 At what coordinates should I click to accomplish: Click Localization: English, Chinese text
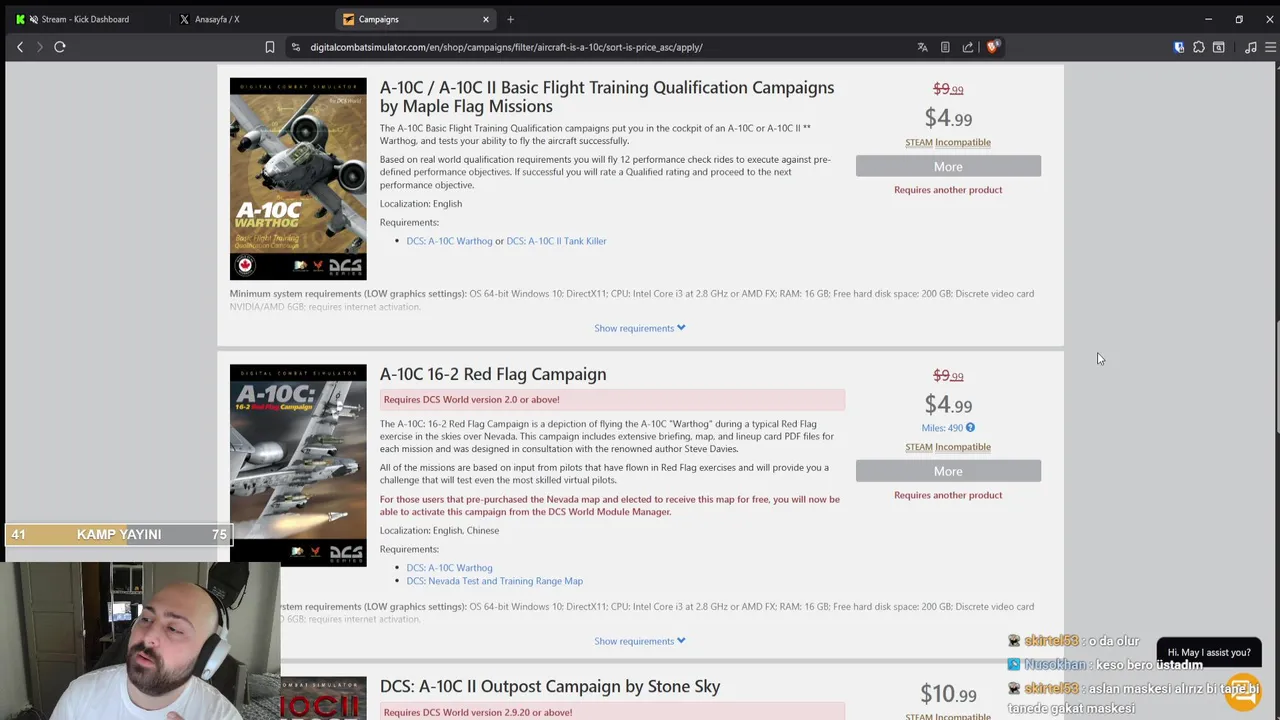pos(439,531)
